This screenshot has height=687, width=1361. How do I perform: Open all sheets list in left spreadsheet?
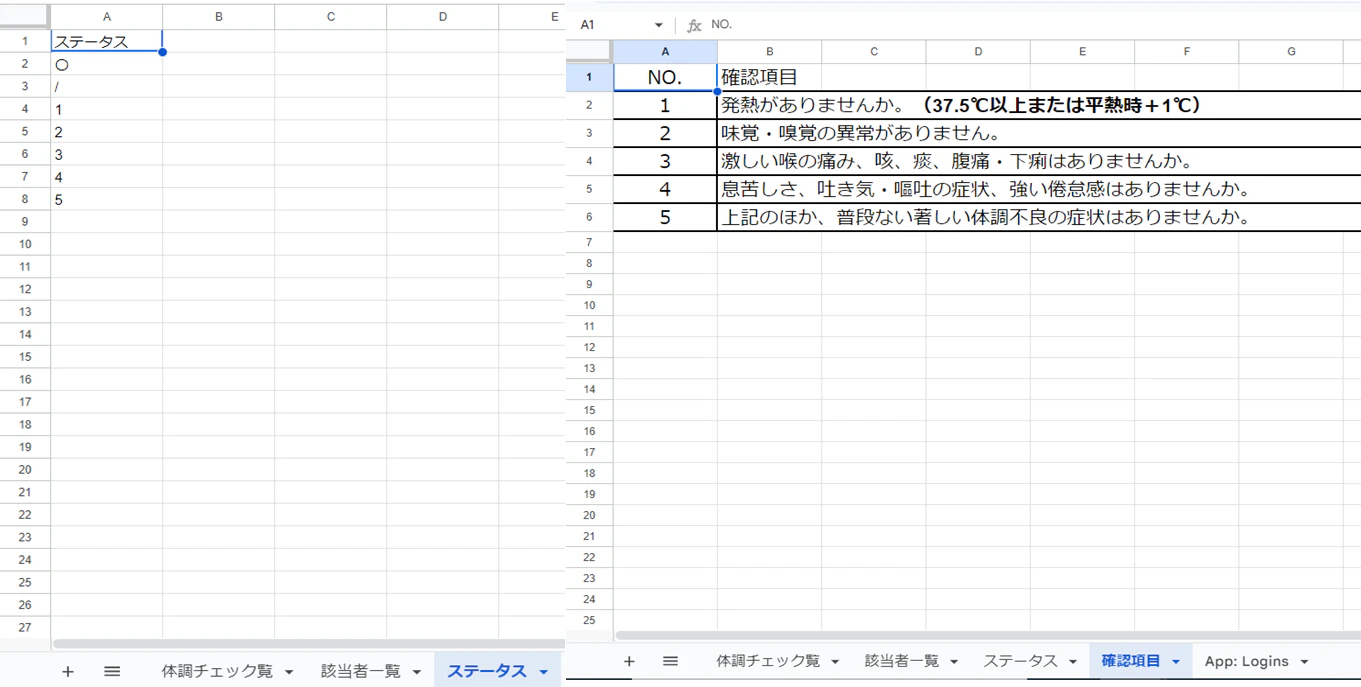(x=112, y=671)
